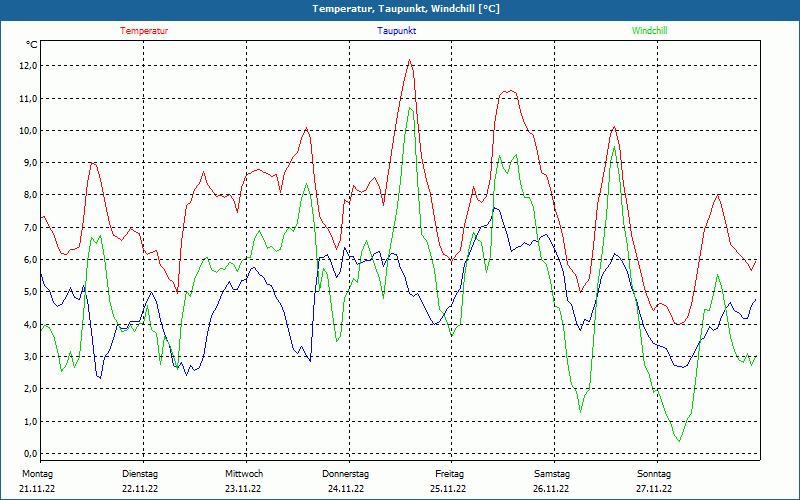This screenshot has height=500, width=800.
Task: Click the date 23.11.22
Action: (243, 489)
